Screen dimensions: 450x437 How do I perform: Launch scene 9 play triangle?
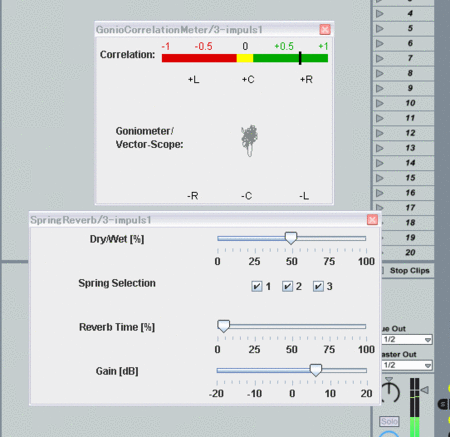click(379, 88)
